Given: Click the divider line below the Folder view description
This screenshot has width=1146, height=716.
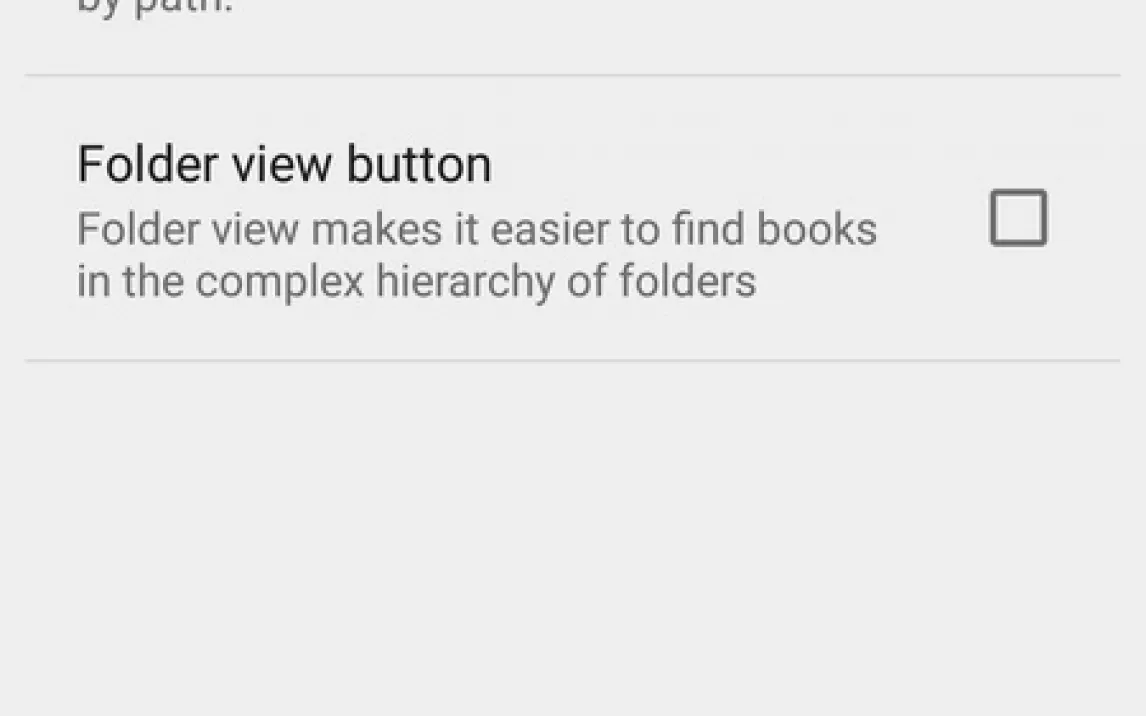Looking at the screenshot, I should [x=573, y=360].
